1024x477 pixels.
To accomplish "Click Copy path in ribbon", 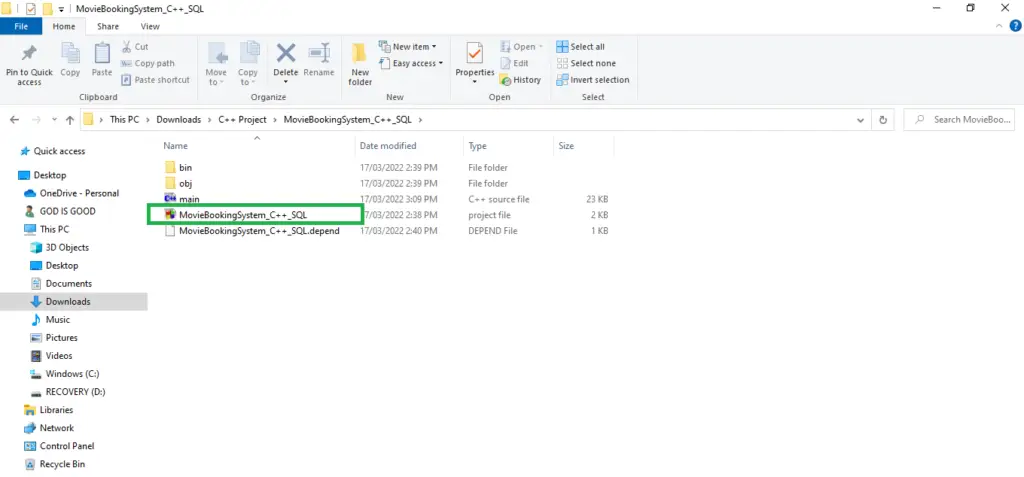I will pos(148,63).
